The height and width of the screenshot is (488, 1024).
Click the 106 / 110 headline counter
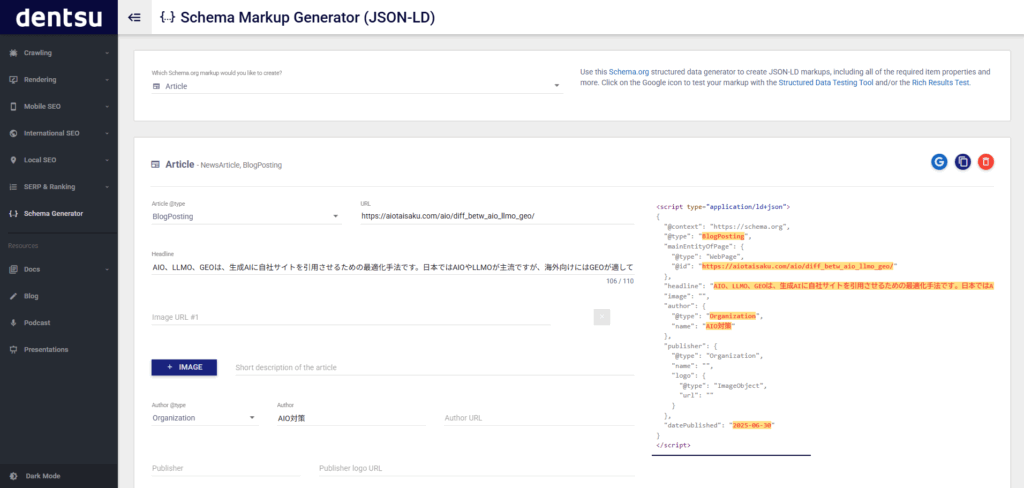(619, 282)
